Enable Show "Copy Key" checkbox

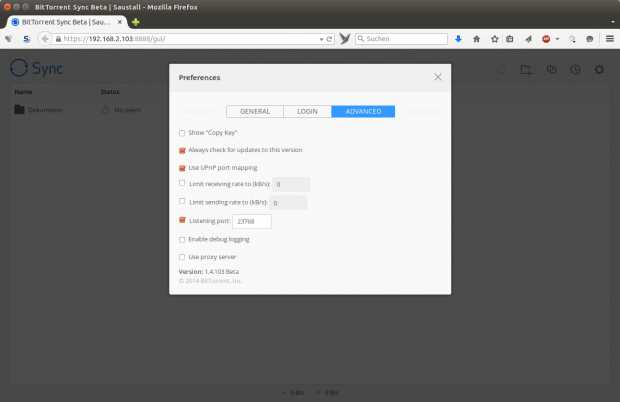point(182,133)
